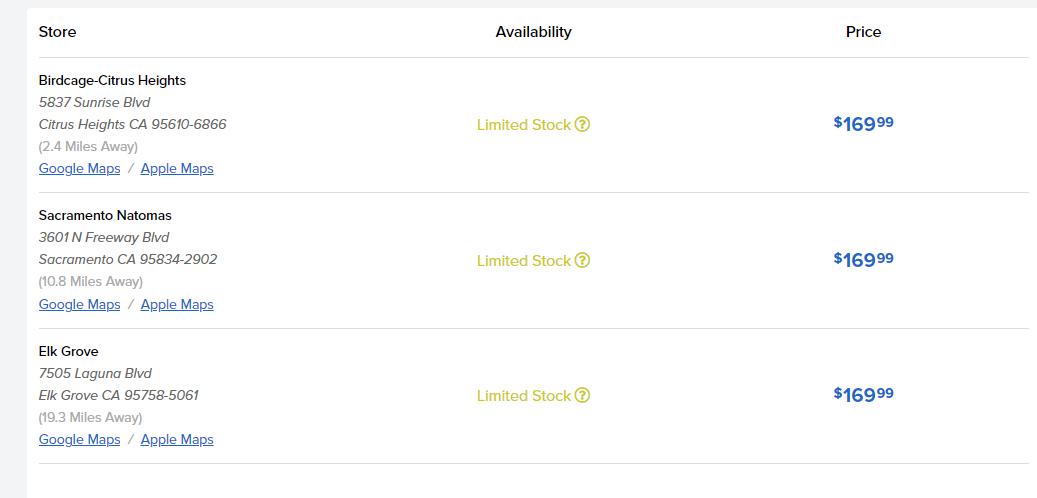Click the $169.99 price for Birdcage-Citrus Heights
Viewport: 1037px width, 498px height.
863,124
